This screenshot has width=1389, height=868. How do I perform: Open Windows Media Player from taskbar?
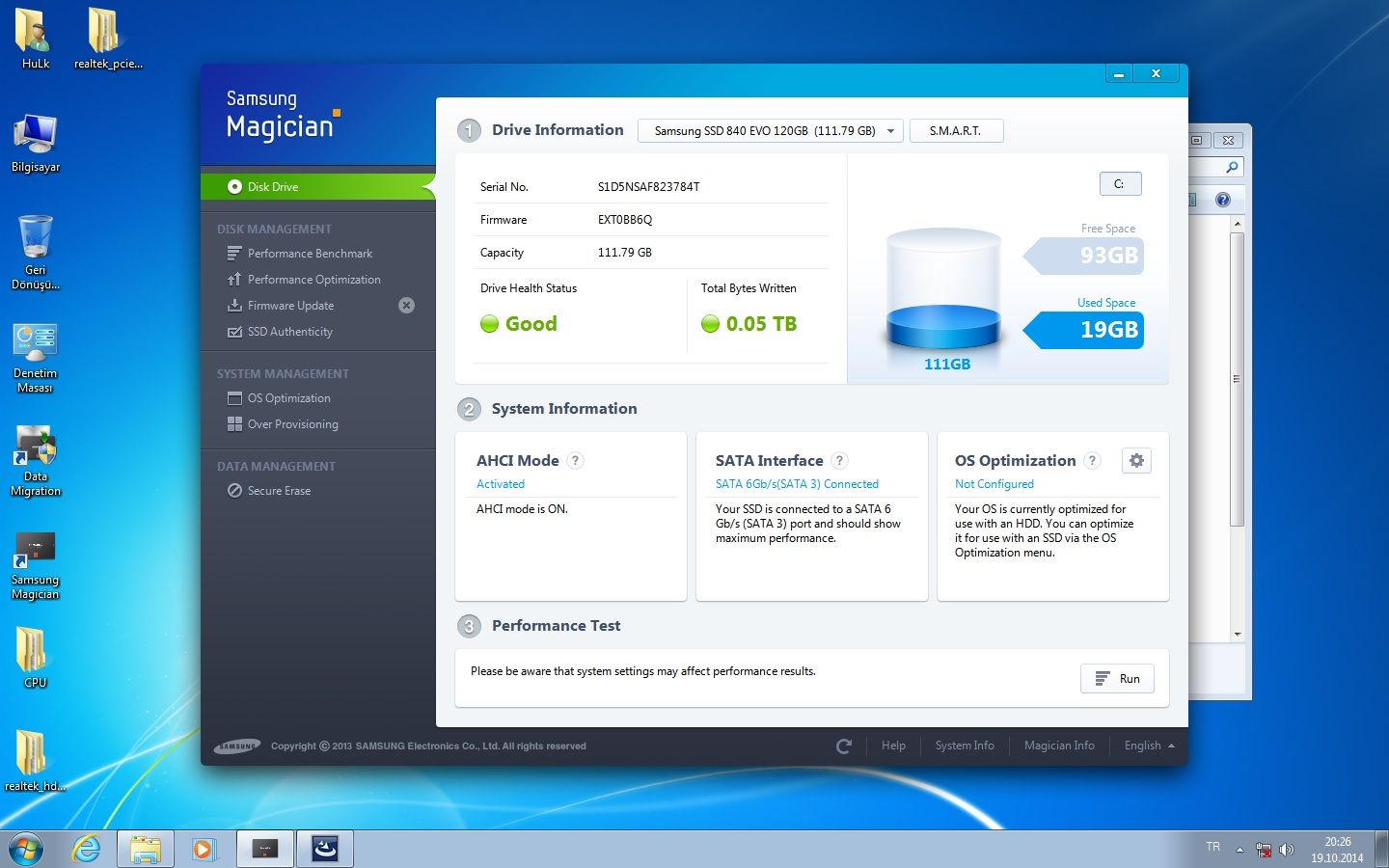(x=204, y=849)
